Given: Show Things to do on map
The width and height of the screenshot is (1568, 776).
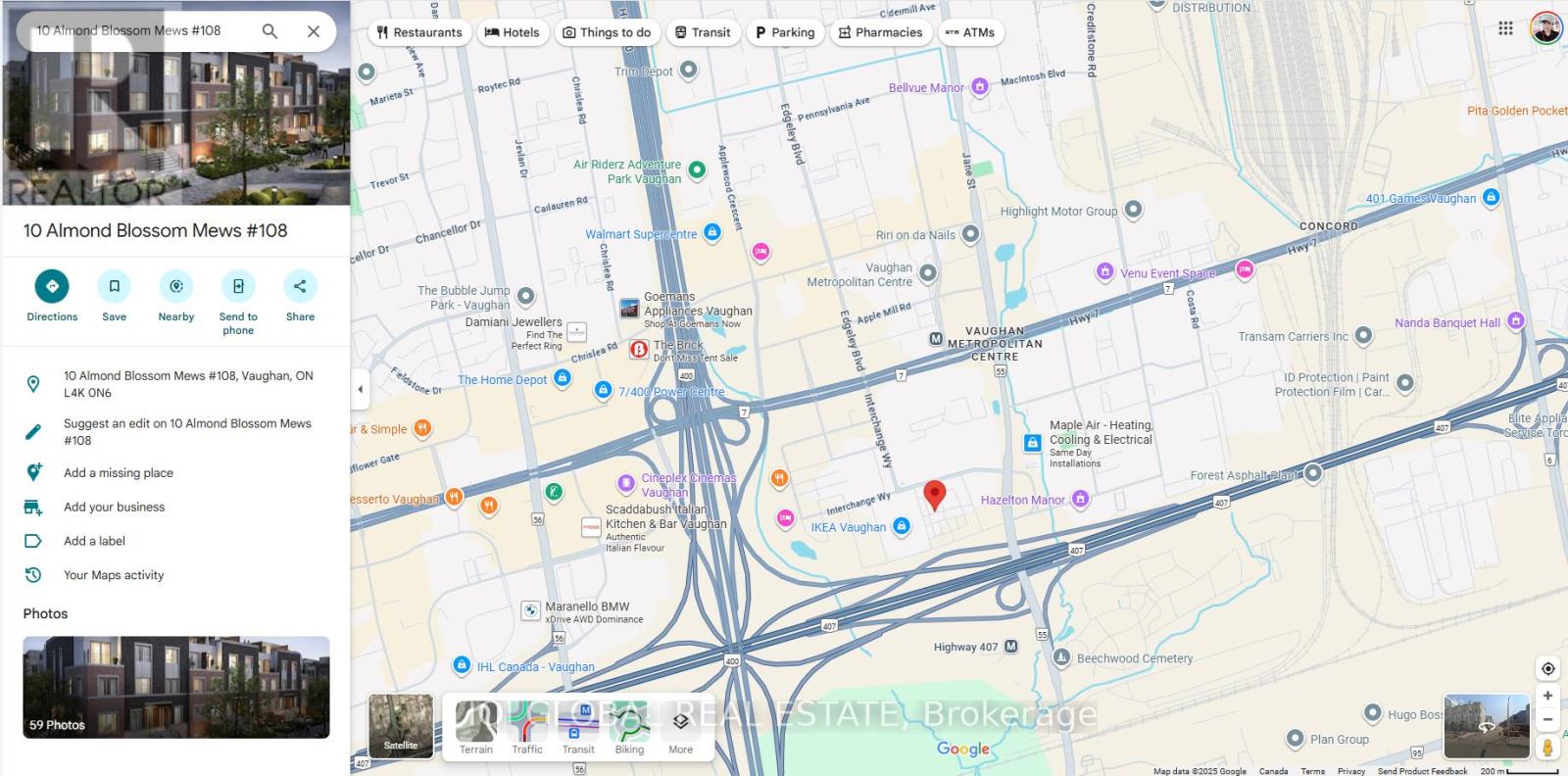Looking at the screenshot, I should pos(607,32).
